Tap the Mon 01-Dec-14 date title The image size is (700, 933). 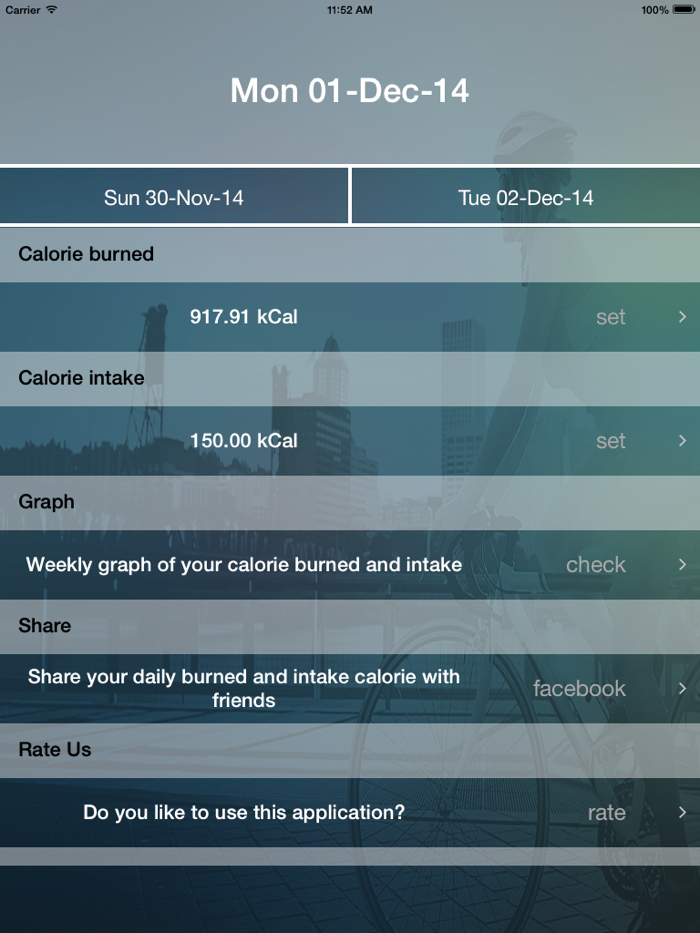coord(349,90)
